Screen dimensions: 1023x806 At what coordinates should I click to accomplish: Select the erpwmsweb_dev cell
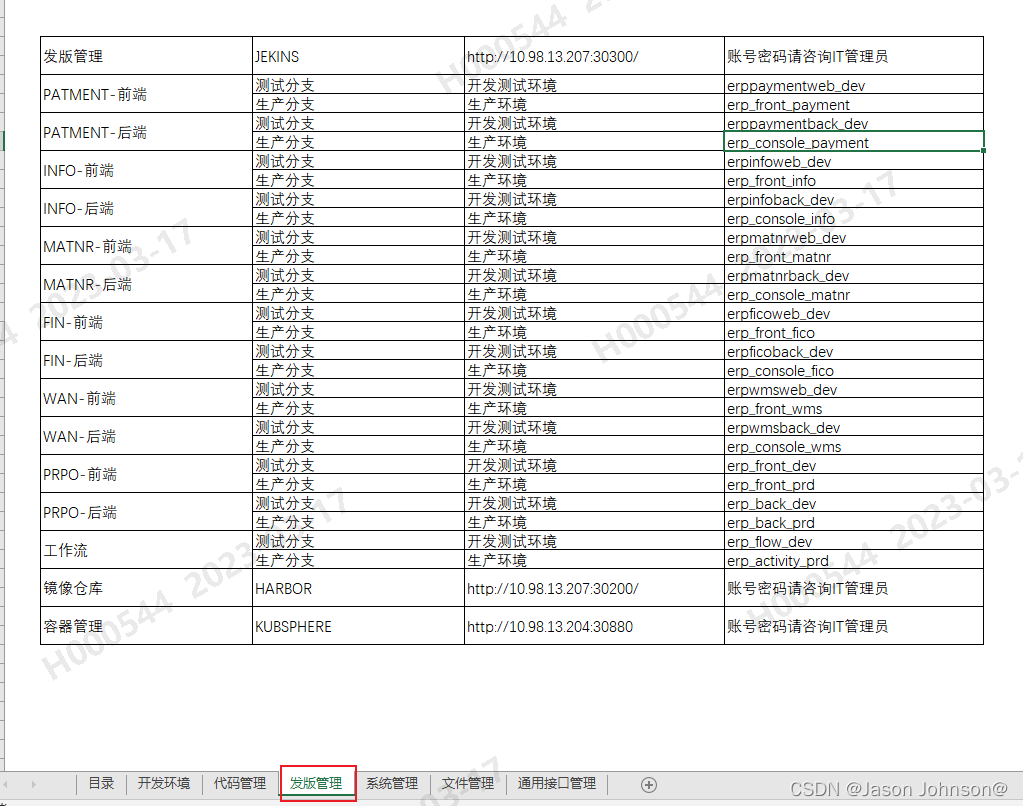tap(854, 388)
